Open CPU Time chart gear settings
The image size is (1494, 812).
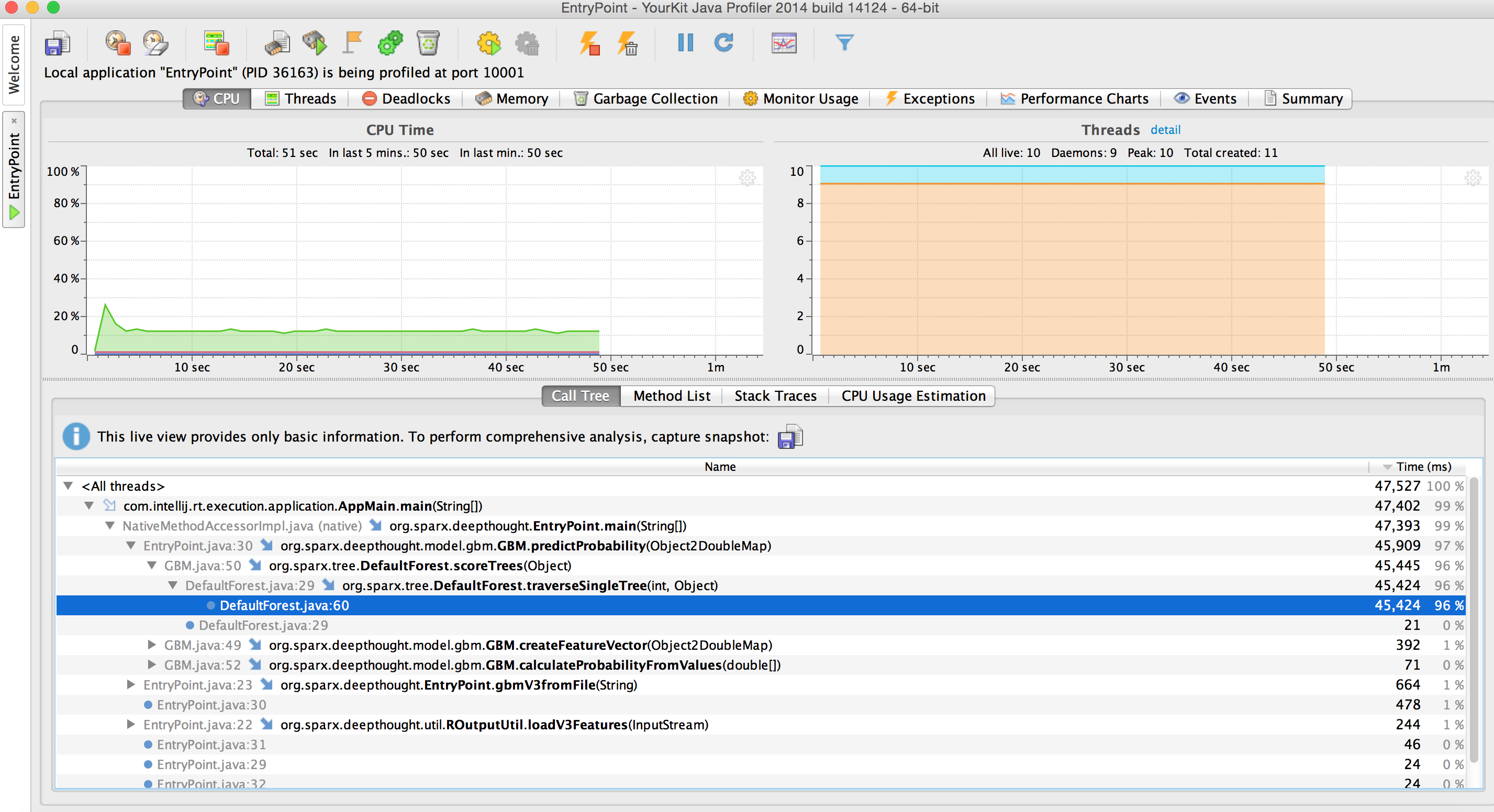tap(748, 177)
